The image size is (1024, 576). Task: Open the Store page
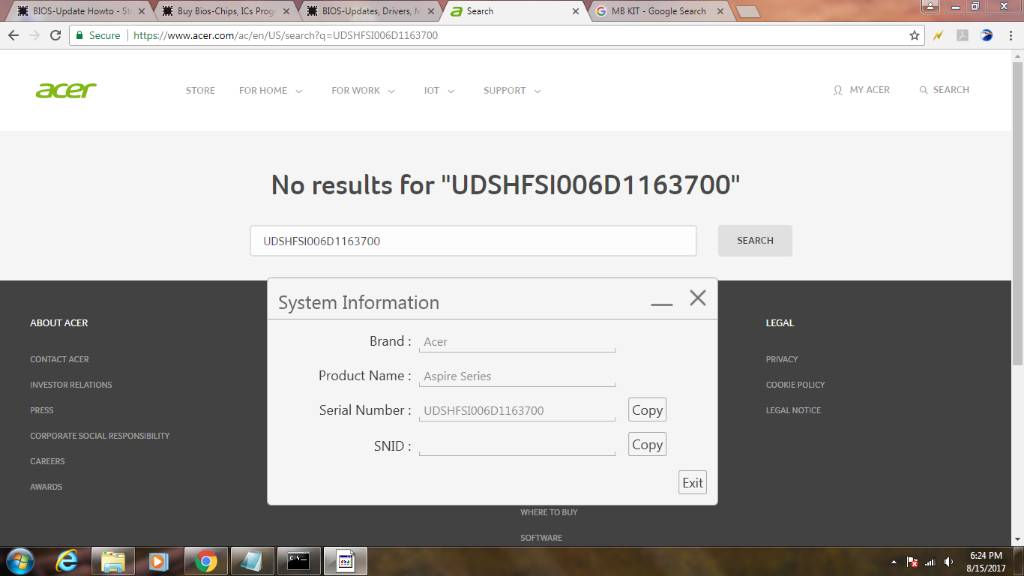[200, 90]
